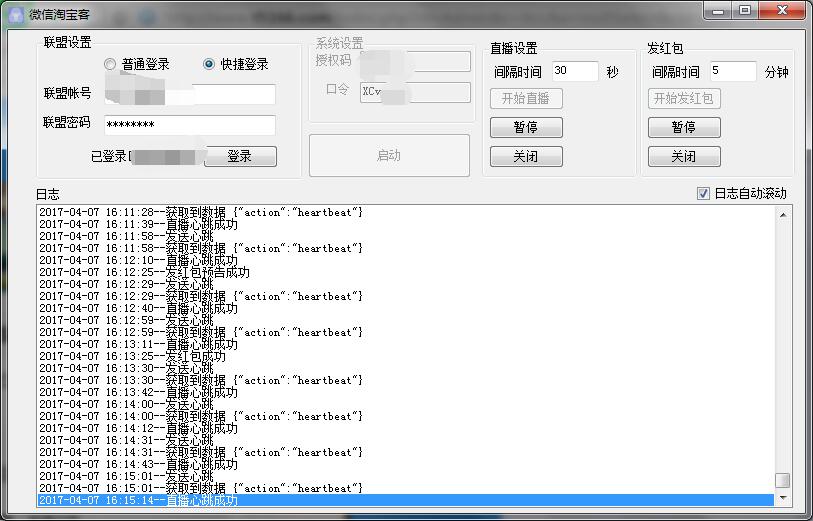Image resolution: width=813 pixels, height=521 pixels.
Task: Select the 普通登录 radio button
Action: [109, 64]
